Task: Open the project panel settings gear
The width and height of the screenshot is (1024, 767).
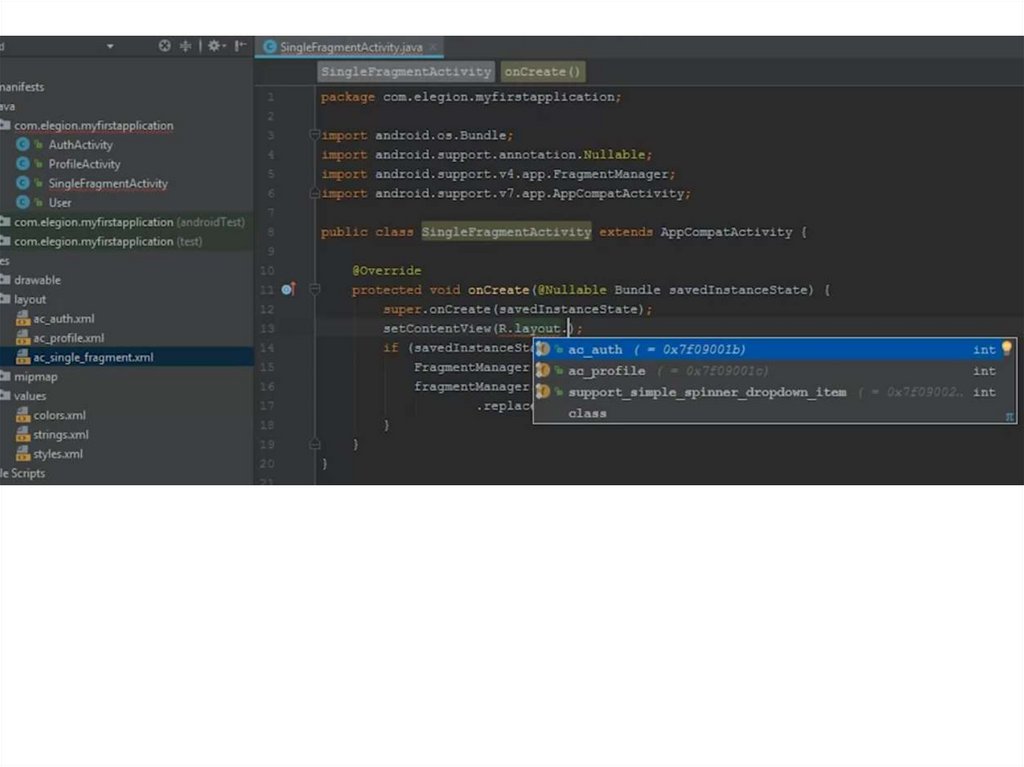Action: [213, 46]
